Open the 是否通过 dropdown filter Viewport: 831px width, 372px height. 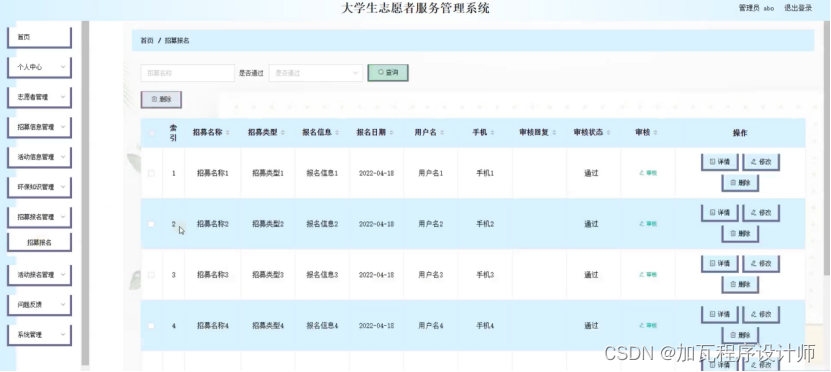(x=316, y=73)
